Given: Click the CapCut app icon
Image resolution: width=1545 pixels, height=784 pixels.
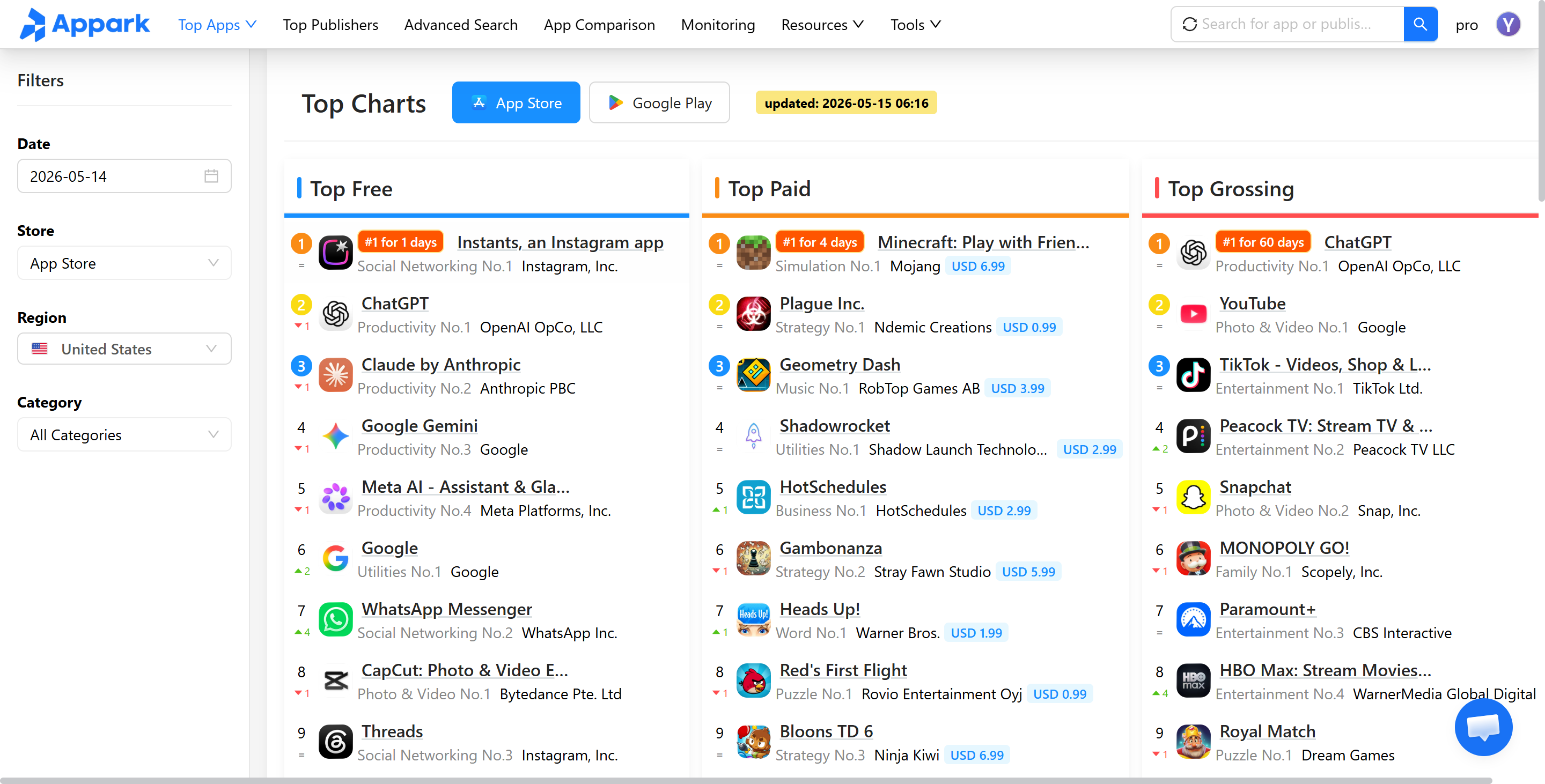Looking at the screenshot, I should (335, 681).
